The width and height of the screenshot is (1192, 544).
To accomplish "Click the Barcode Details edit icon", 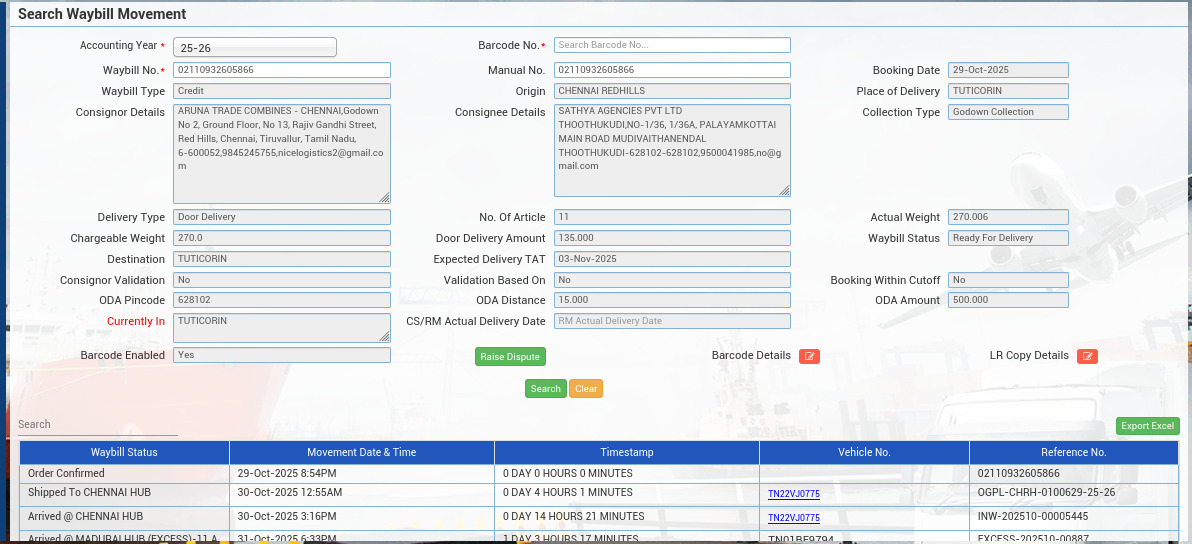I will coord(809,356).
